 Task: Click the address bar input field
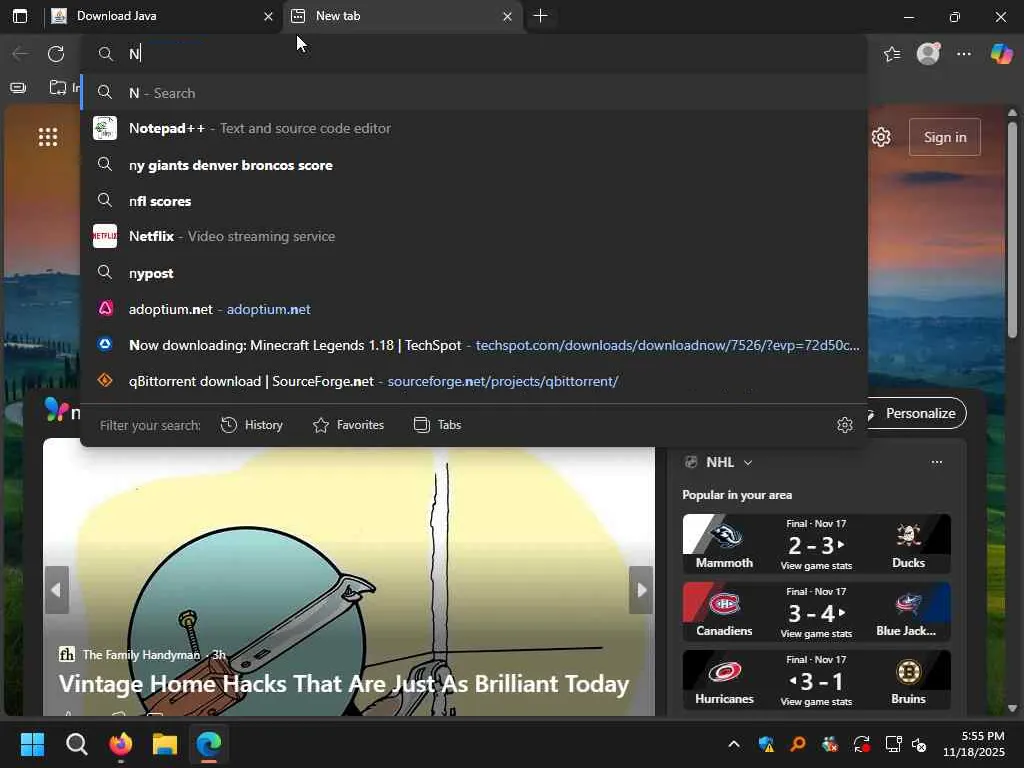click(x=474, y=54)
